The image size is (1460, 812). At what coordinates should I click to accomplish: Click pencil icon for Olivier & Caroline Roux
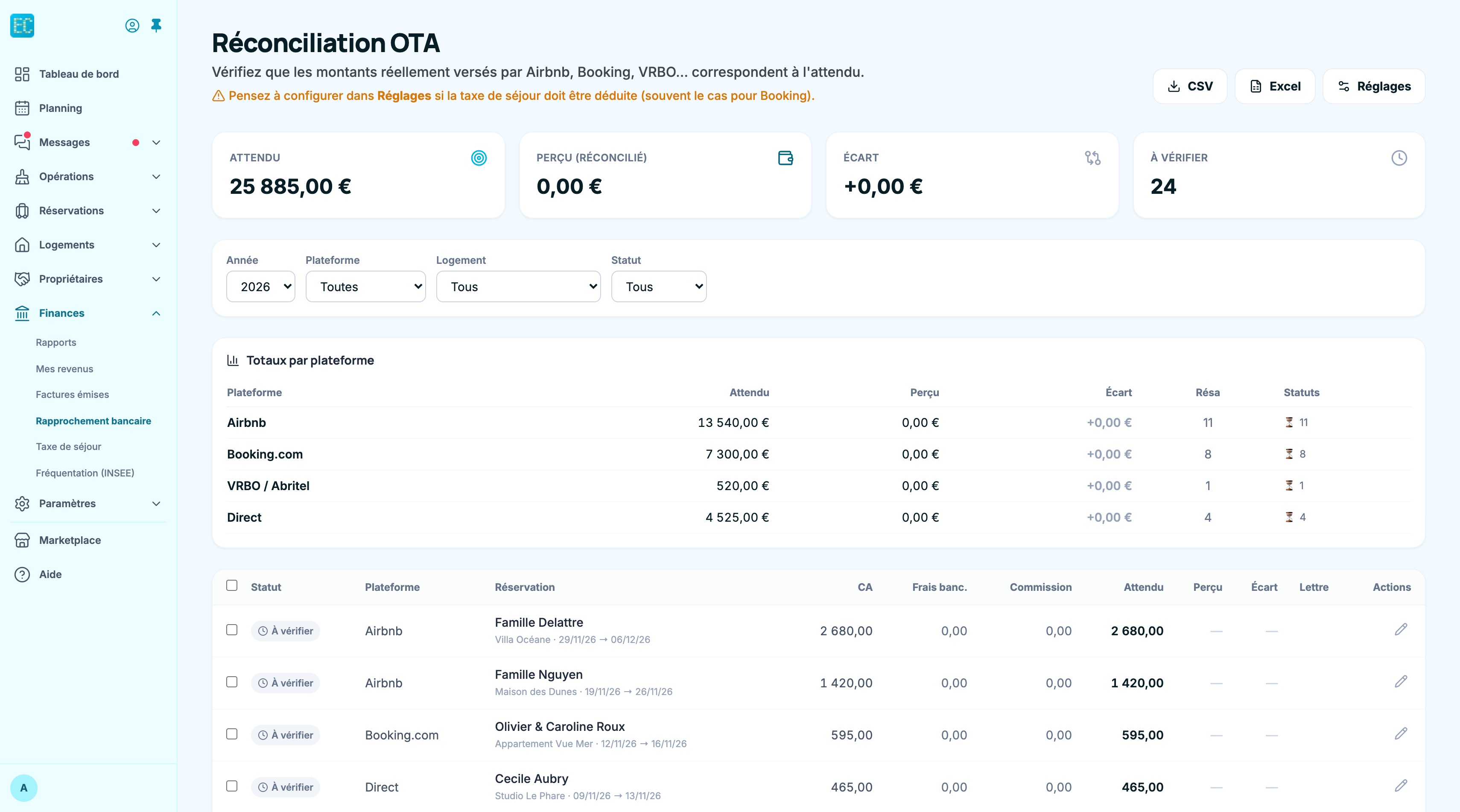click(1401, 734)
